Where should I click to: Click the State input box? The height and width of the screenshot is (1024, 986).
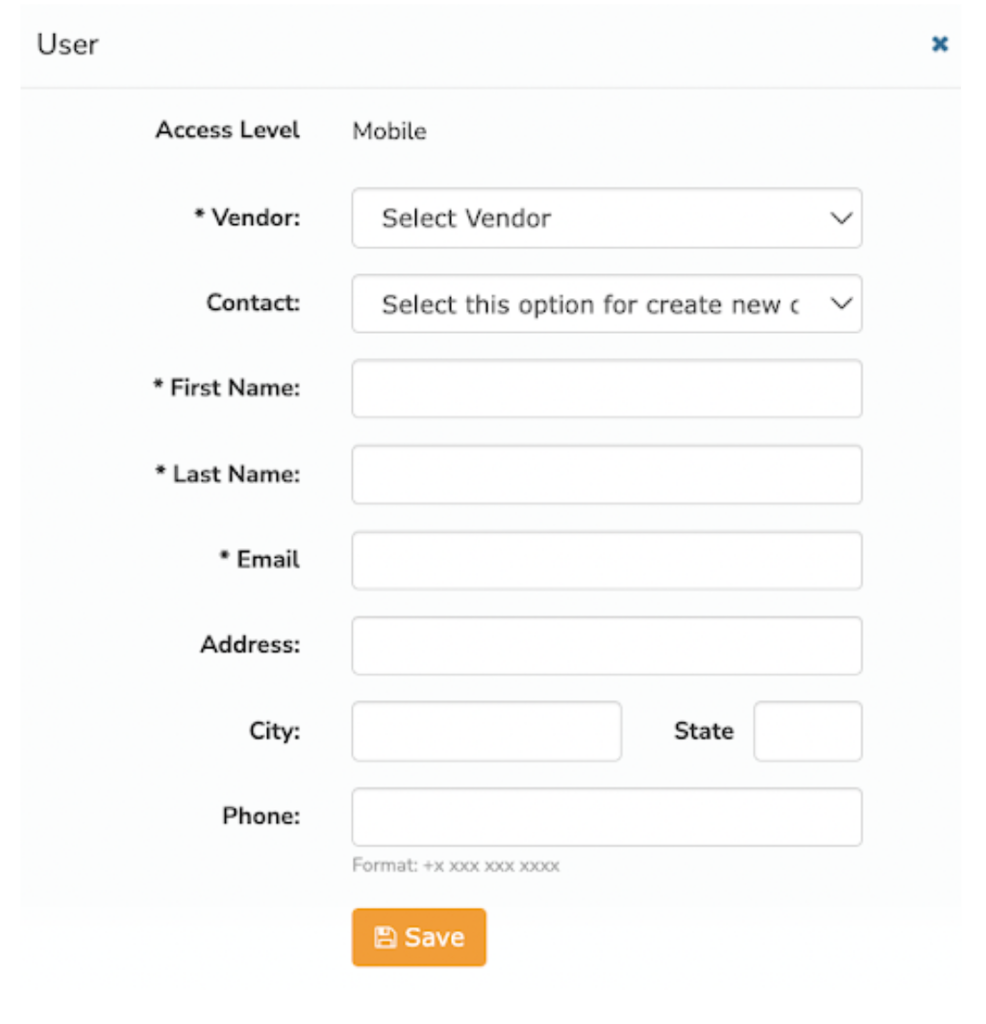point(808,731)
